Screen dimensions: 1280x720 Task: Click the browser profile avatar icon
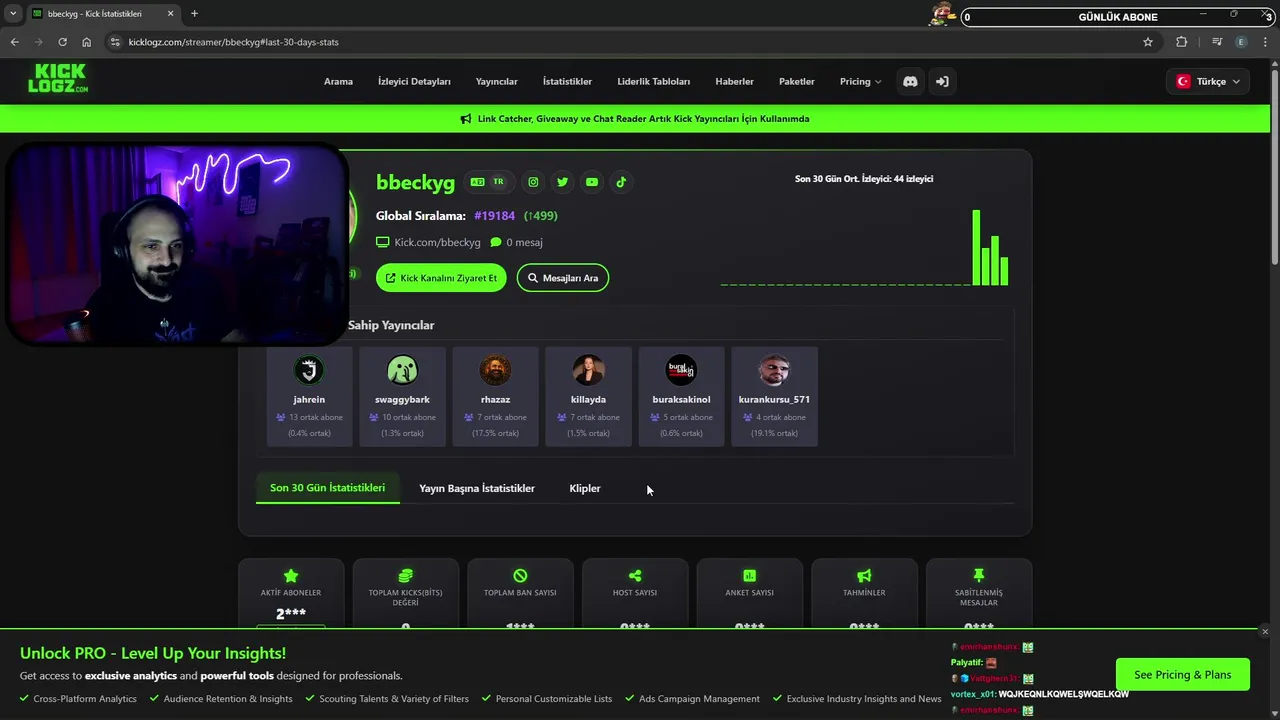click(x=1241, y=42)
